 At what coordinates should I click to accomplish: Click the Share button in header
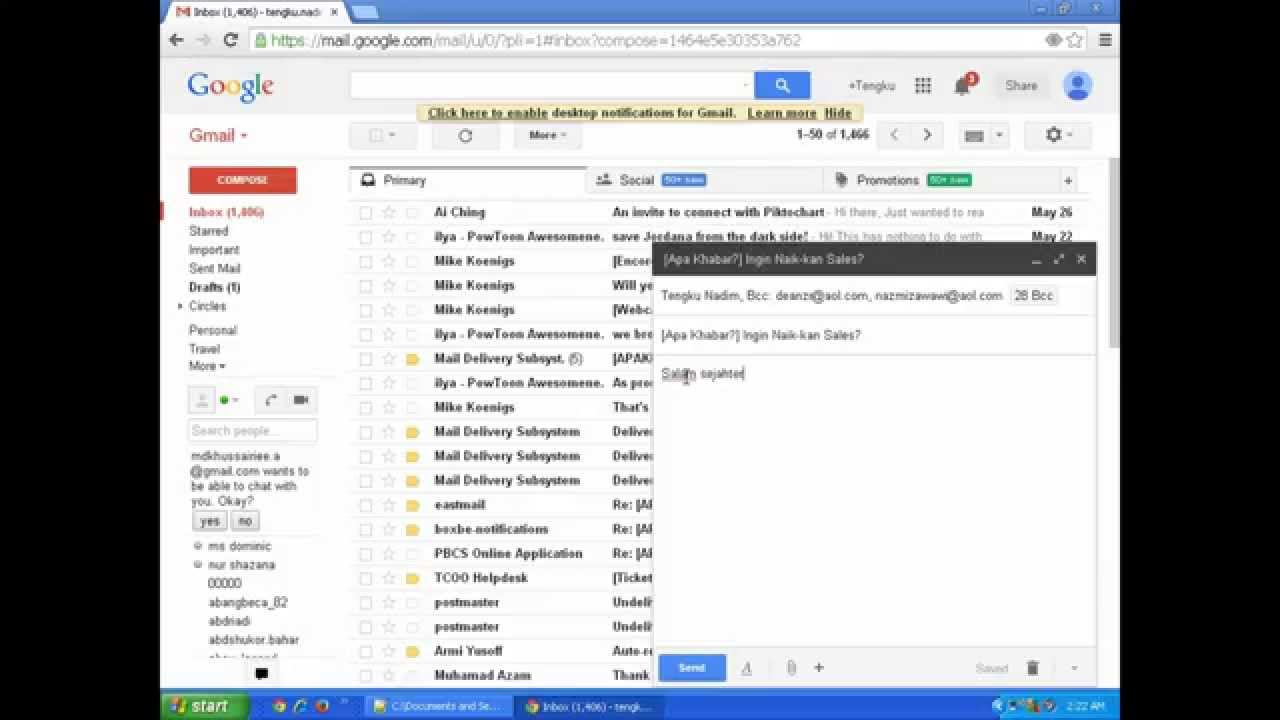click(x=1021, y=86)
